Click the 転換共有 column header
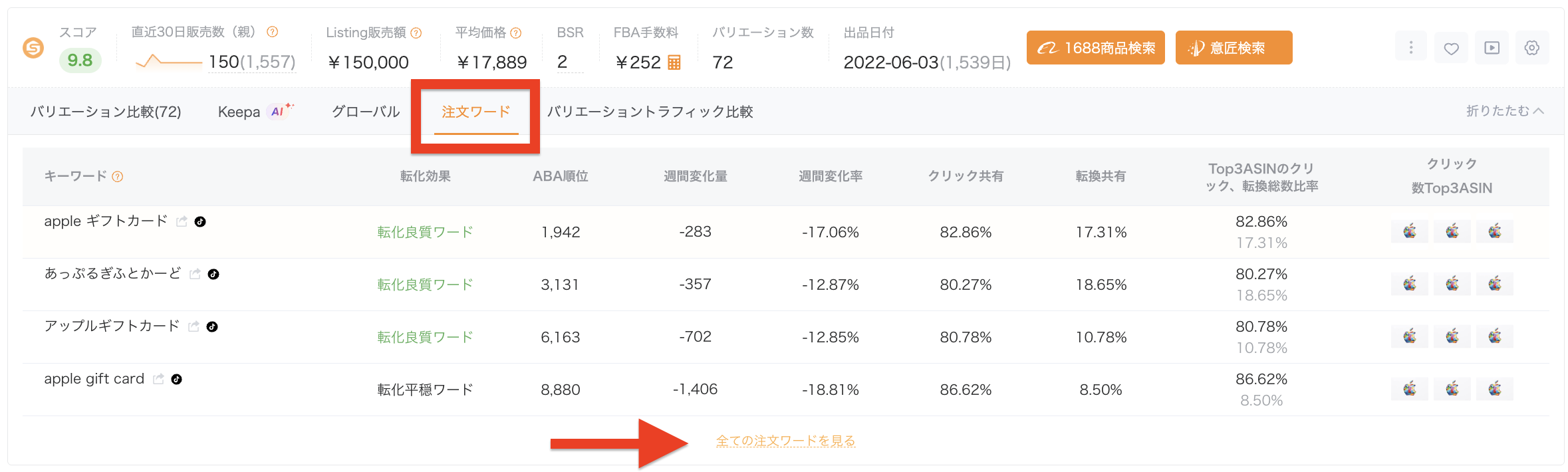Screen dimensions: 1568x472 [x=1101, y=176]
